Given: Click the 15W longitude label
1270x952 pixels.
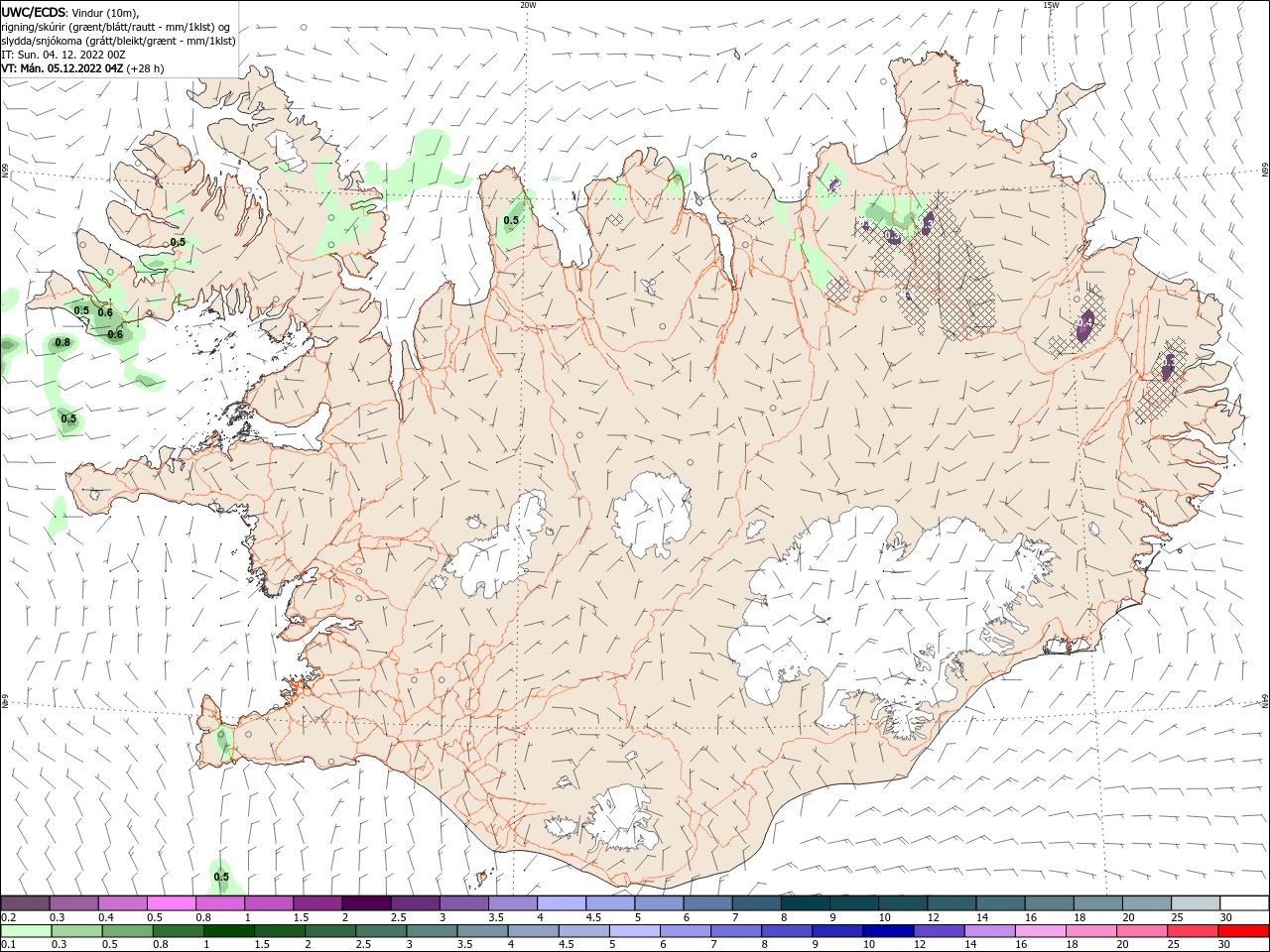Looking at the screenshot, I should [1051, 5].
